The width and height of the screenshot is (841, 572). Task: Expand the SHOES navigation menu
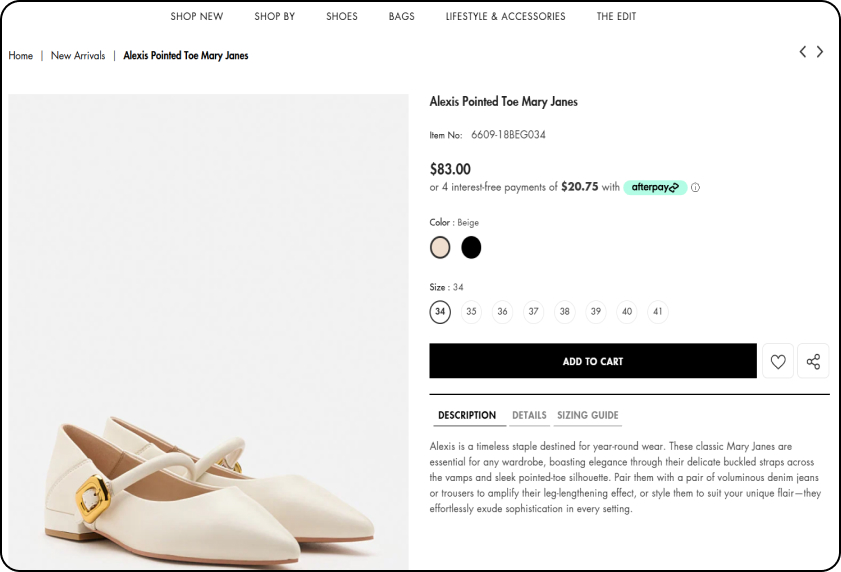(342, 17)
